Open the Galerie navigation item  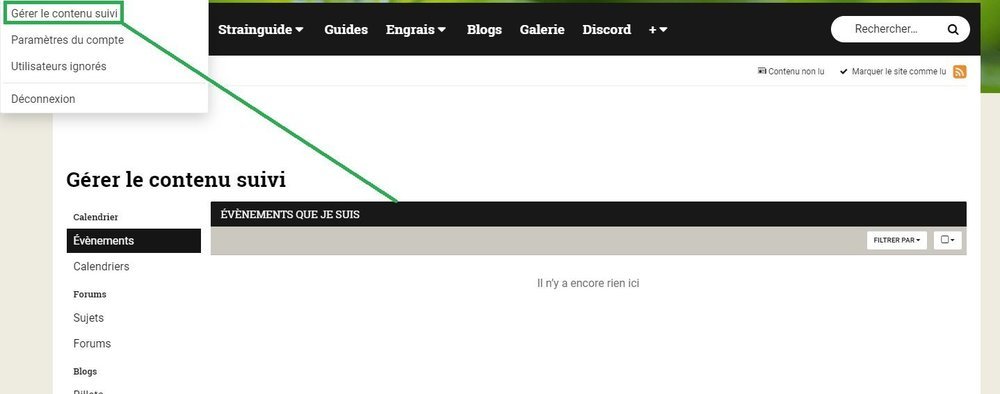click(542, 29)
